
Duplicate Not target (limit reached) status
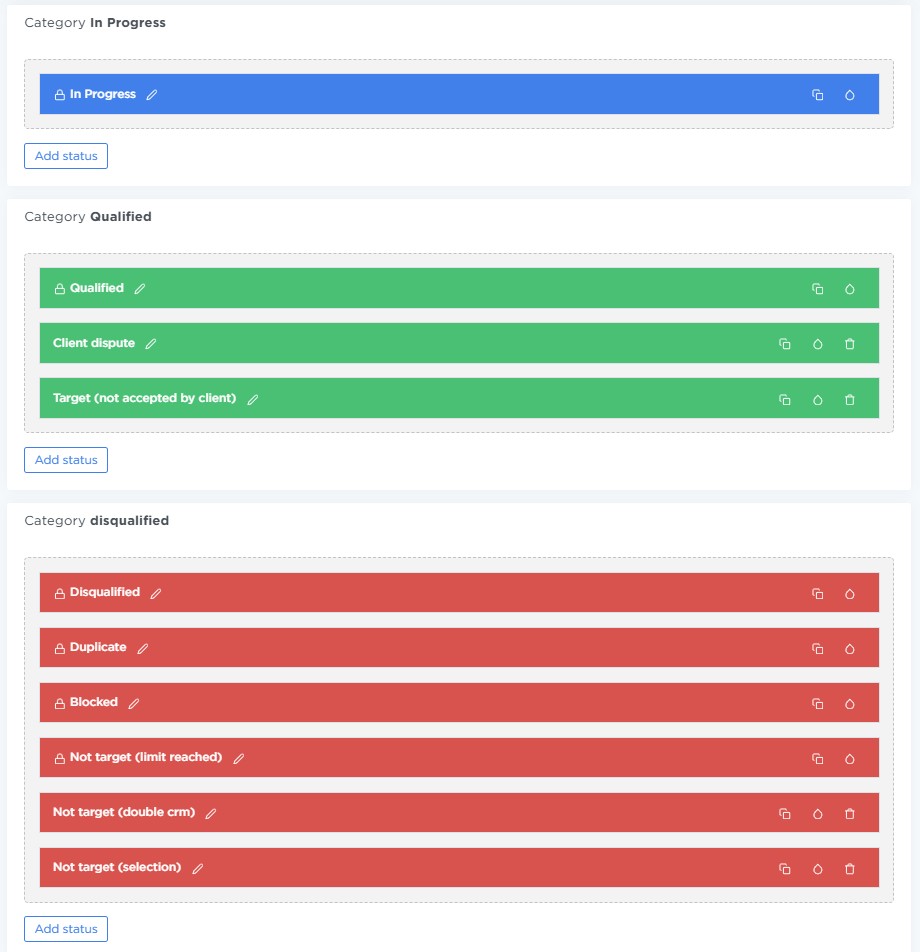[x=817, y=758]
